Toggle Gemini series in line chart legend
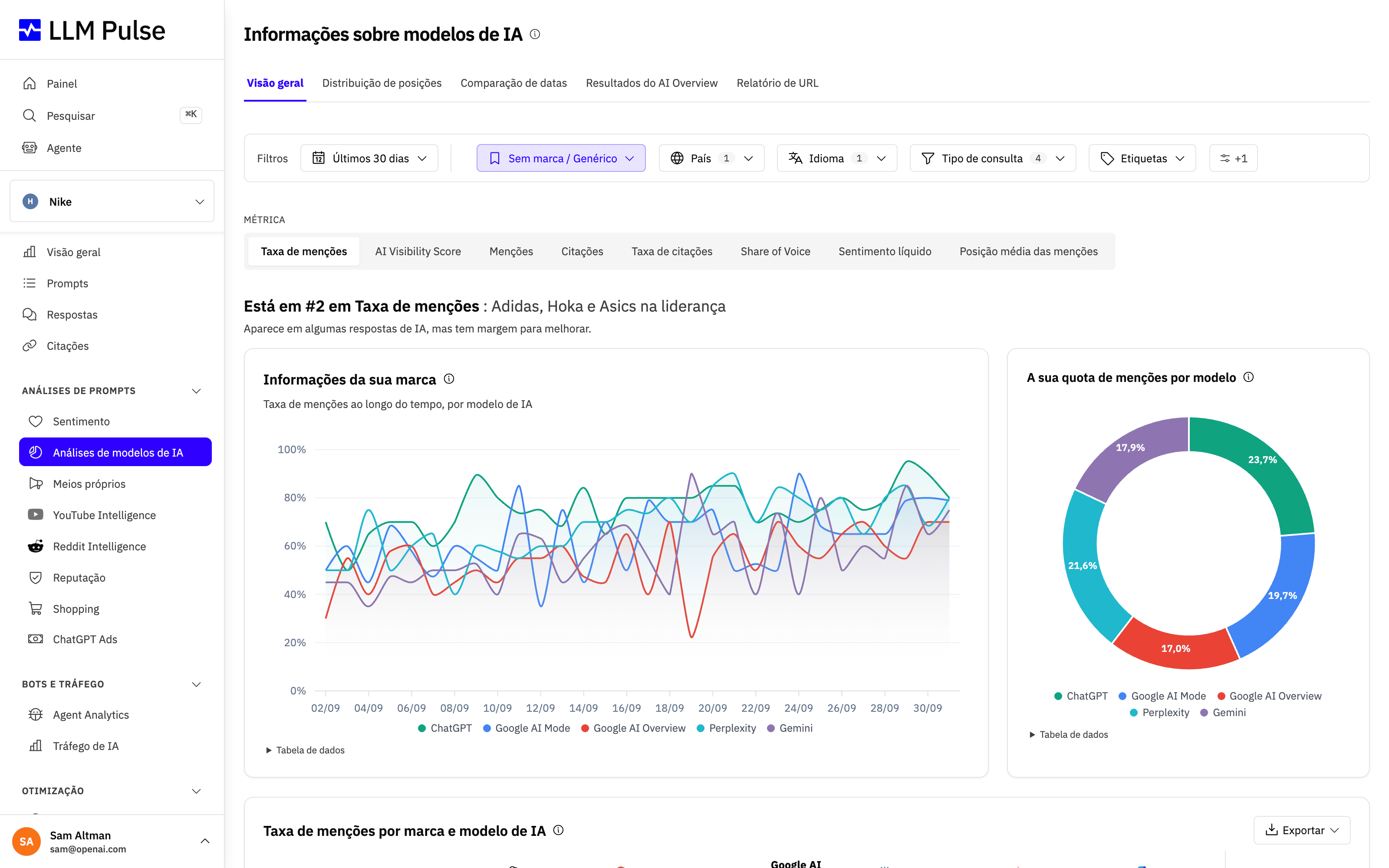The image size is (1389, 868). (790, 728)
